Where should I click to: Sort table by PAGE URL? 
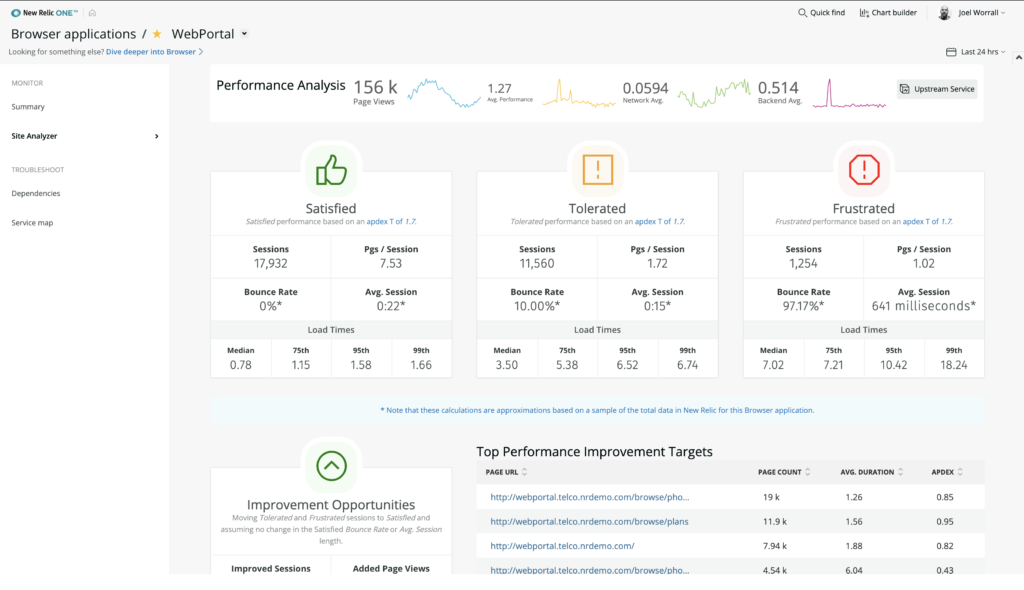[x=506, y=472]
